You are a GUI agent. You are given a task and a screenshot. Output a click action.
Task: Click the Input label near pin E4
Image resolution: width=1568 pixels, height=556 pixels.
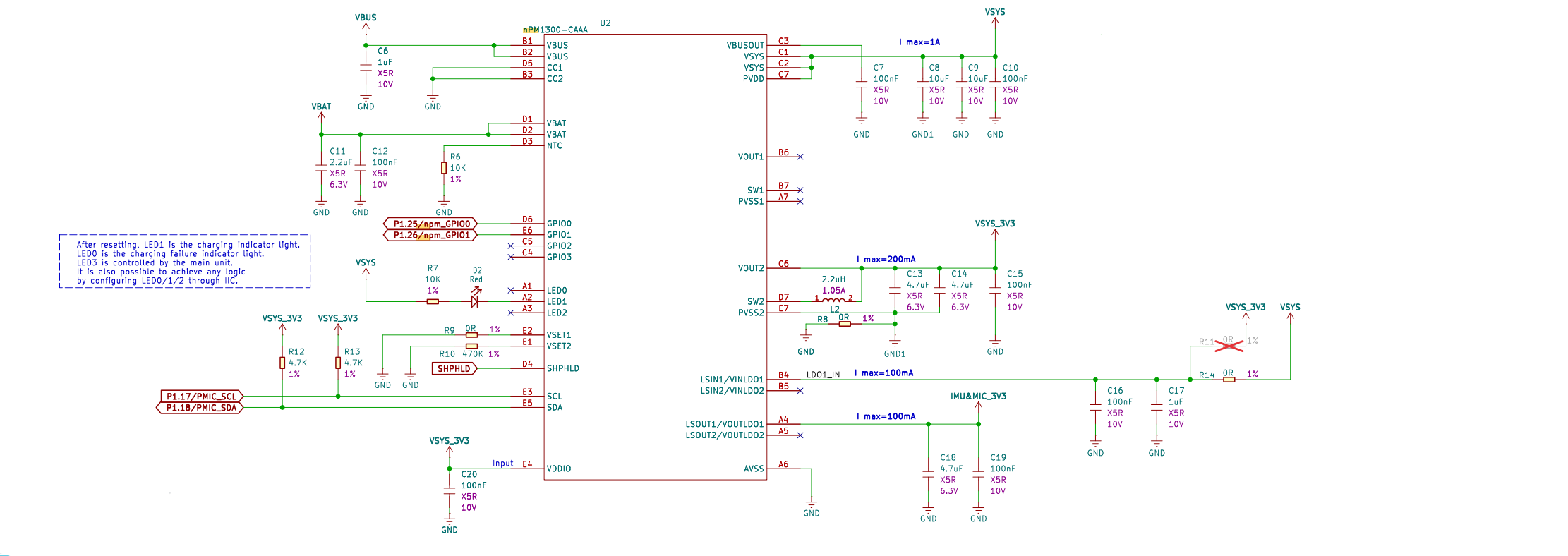click(503, 464)
